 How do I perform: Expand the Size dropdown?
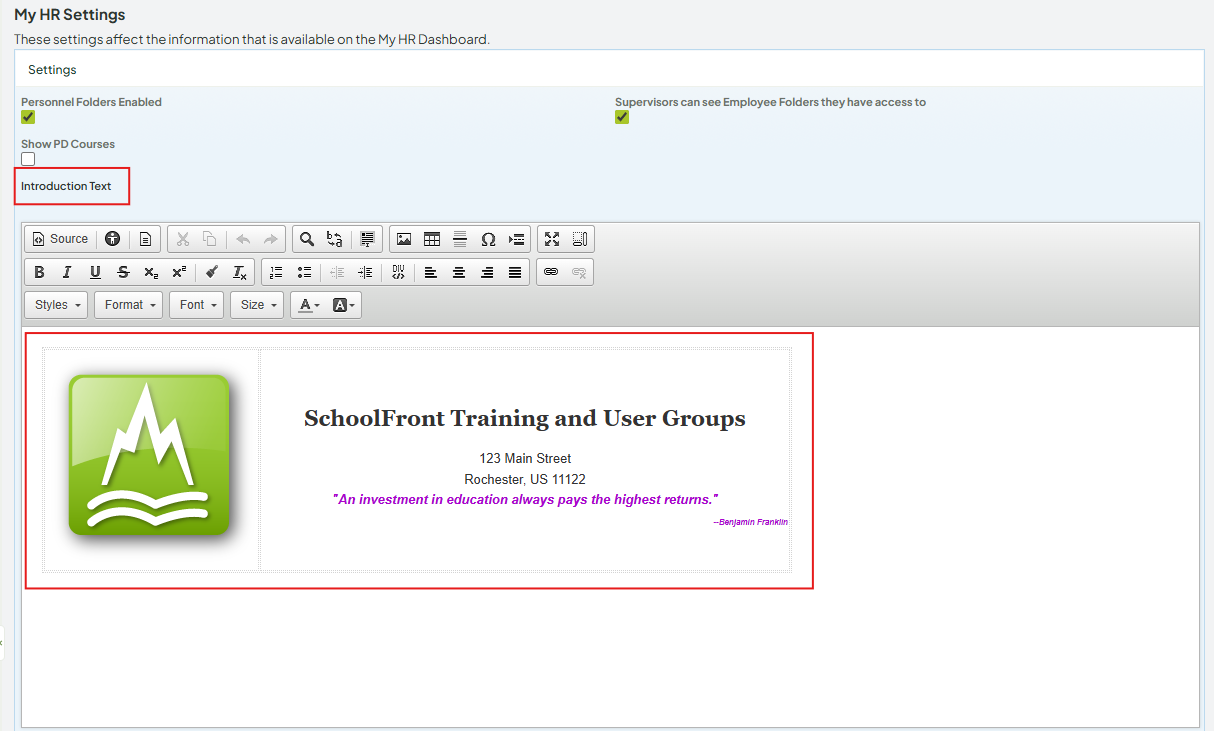click(x=257, y=305)
